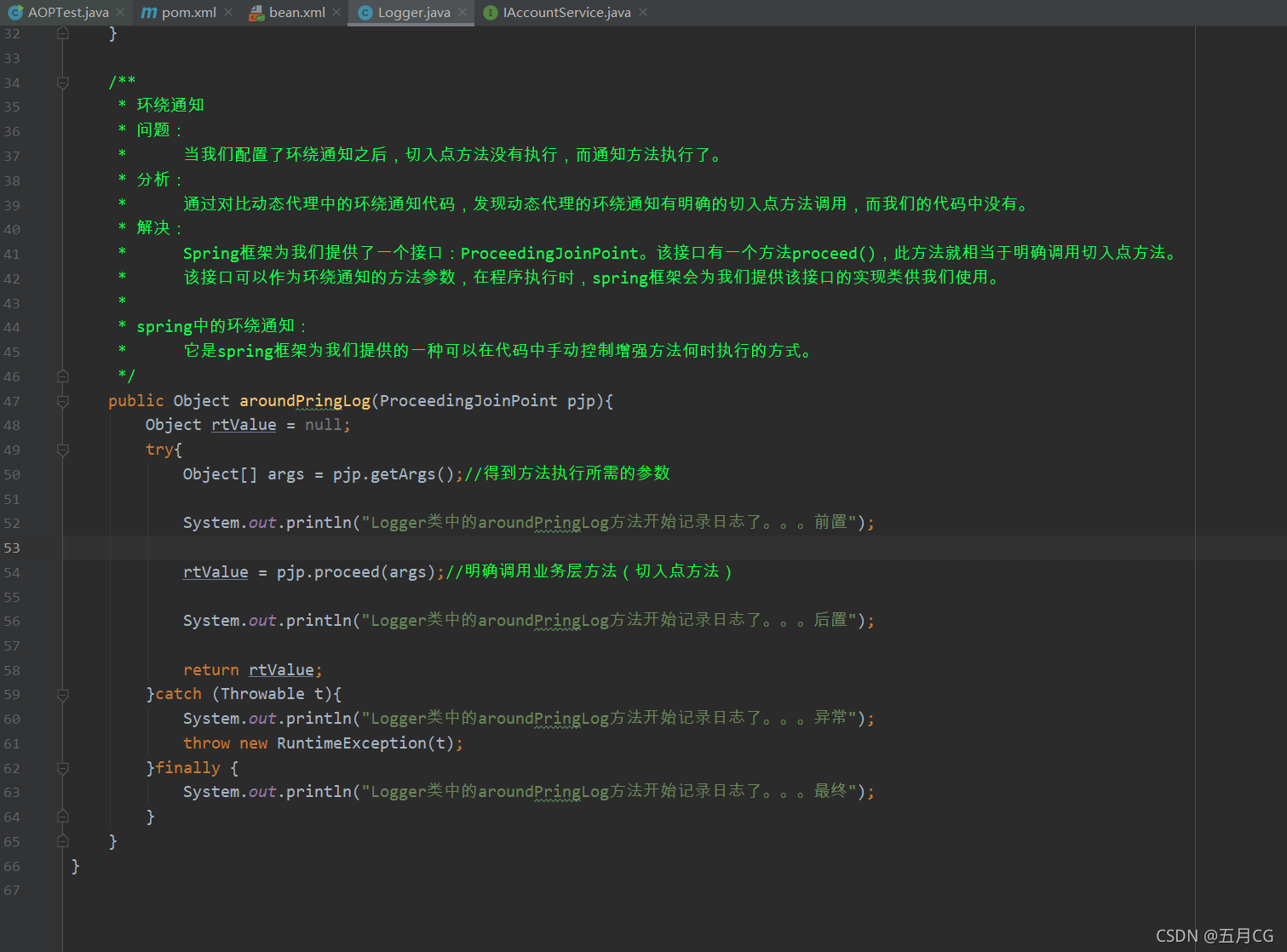Click the println string ending with 异常
This screenshot has width=1287, height=952.
pos(609,719)
